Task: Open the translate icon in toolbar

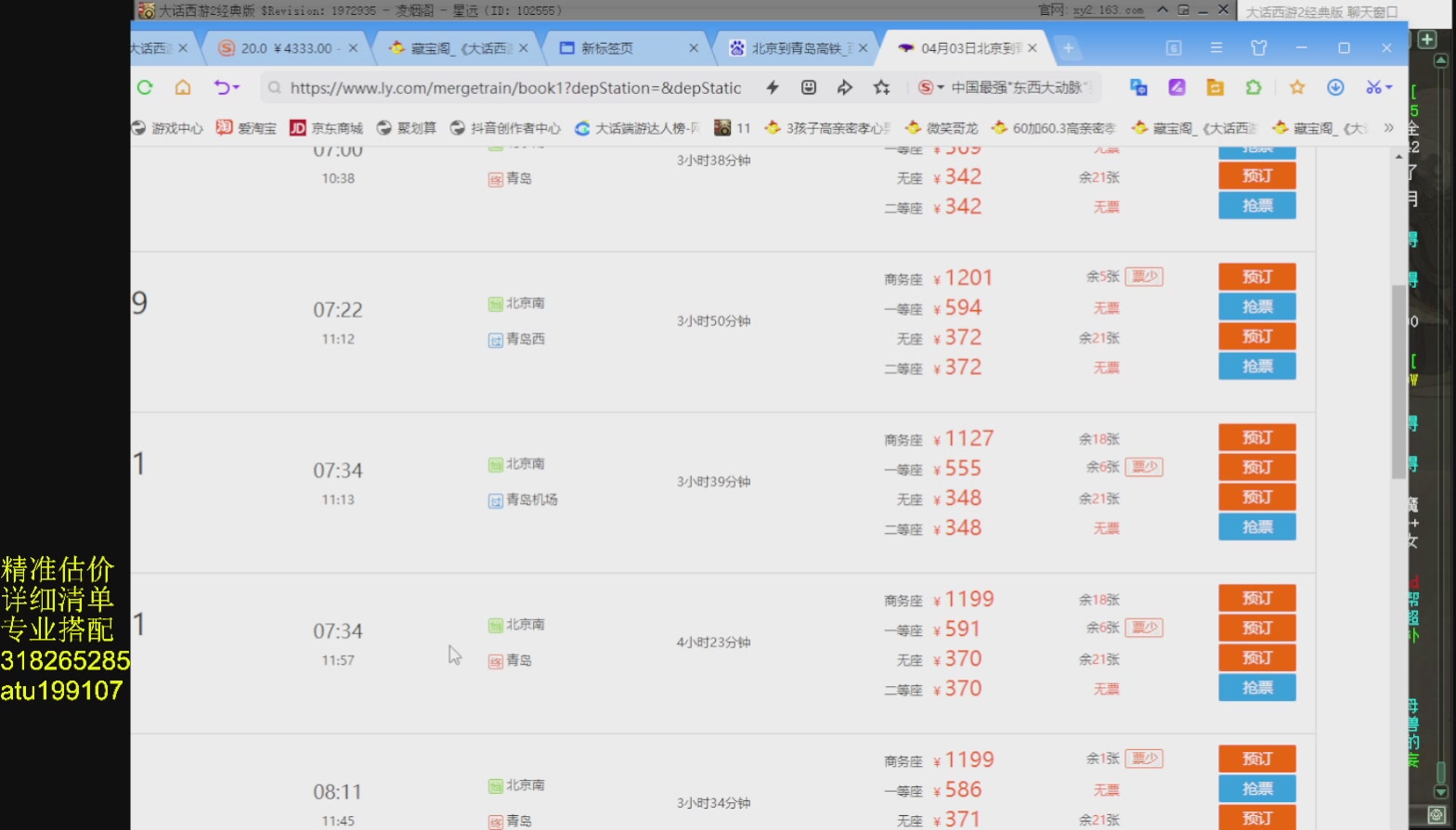Action: (x=1138, y=87)
